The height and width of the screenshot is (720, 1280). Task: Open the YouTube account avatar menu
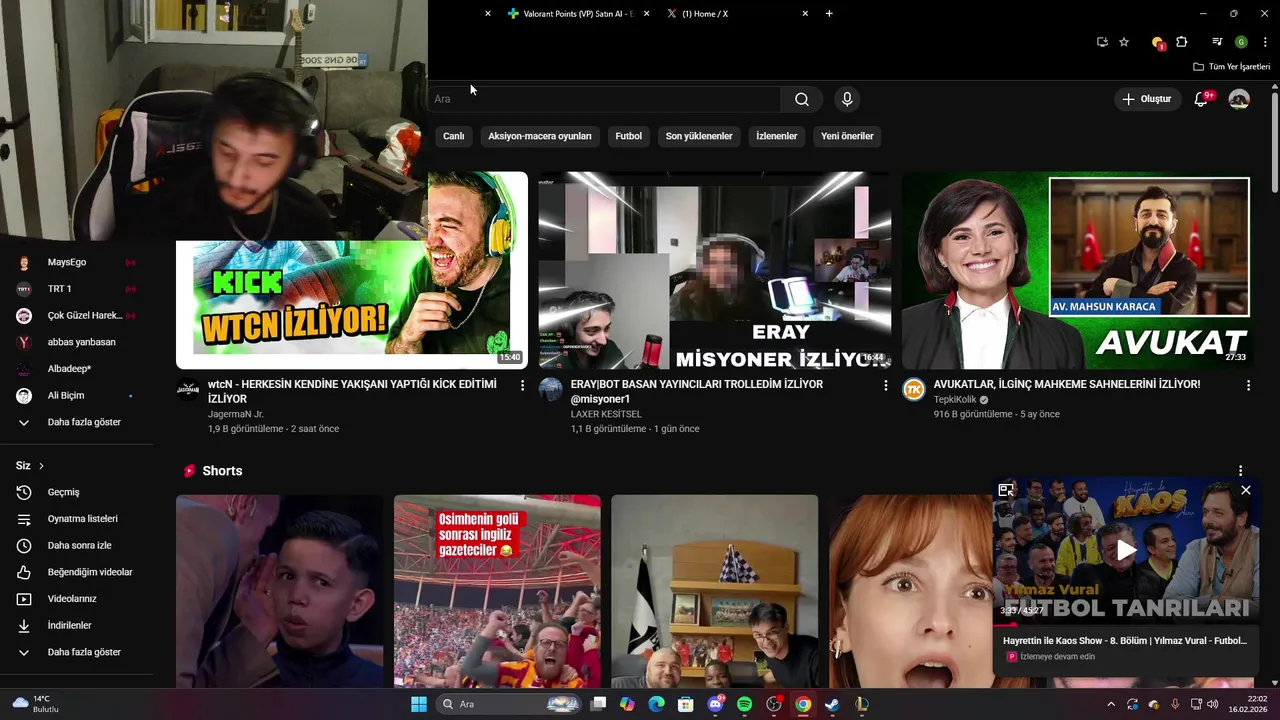pyautogui.click(x=1239, y=99)
